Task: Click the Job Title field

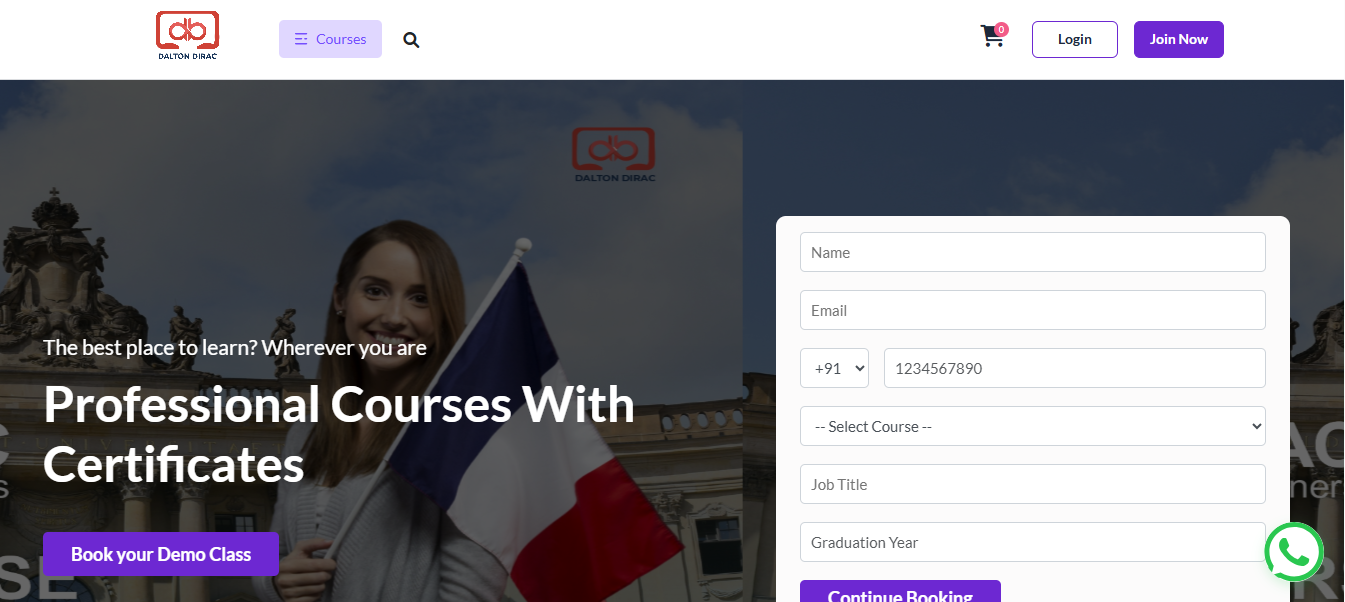Action: pyautogui.click(x=1032, y=484)
